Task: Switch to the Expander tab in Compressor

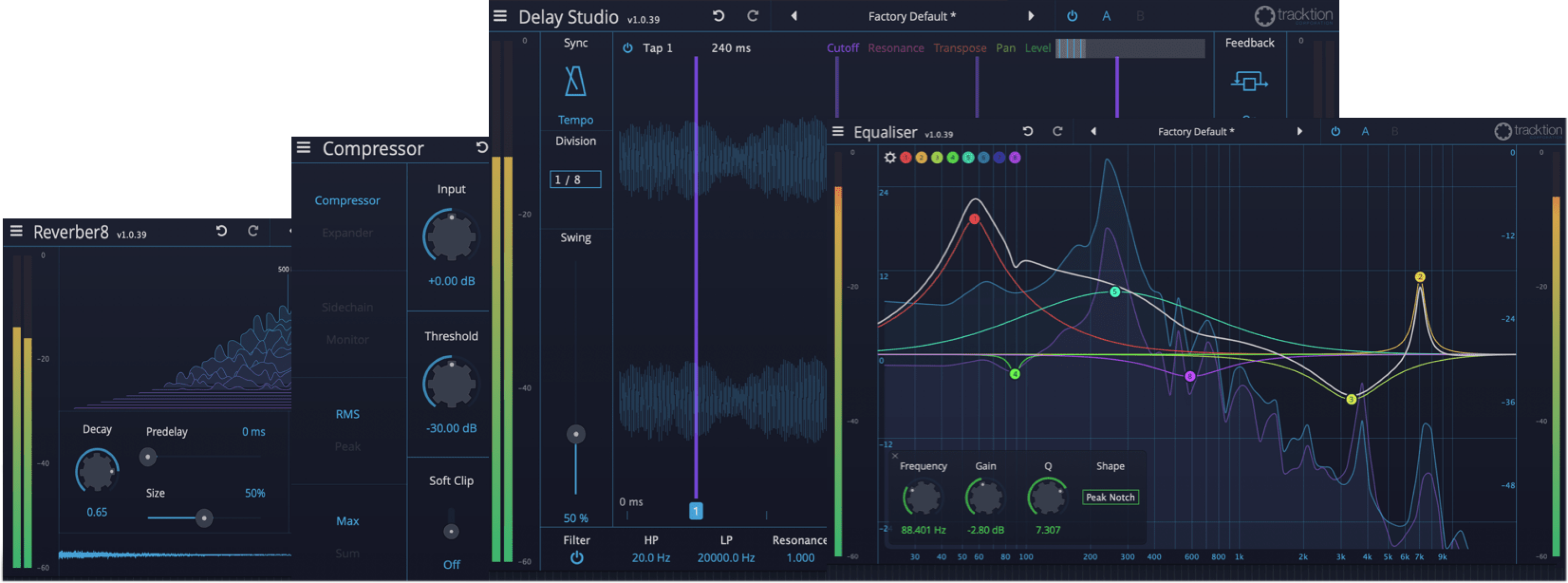Action: point(348,232)
